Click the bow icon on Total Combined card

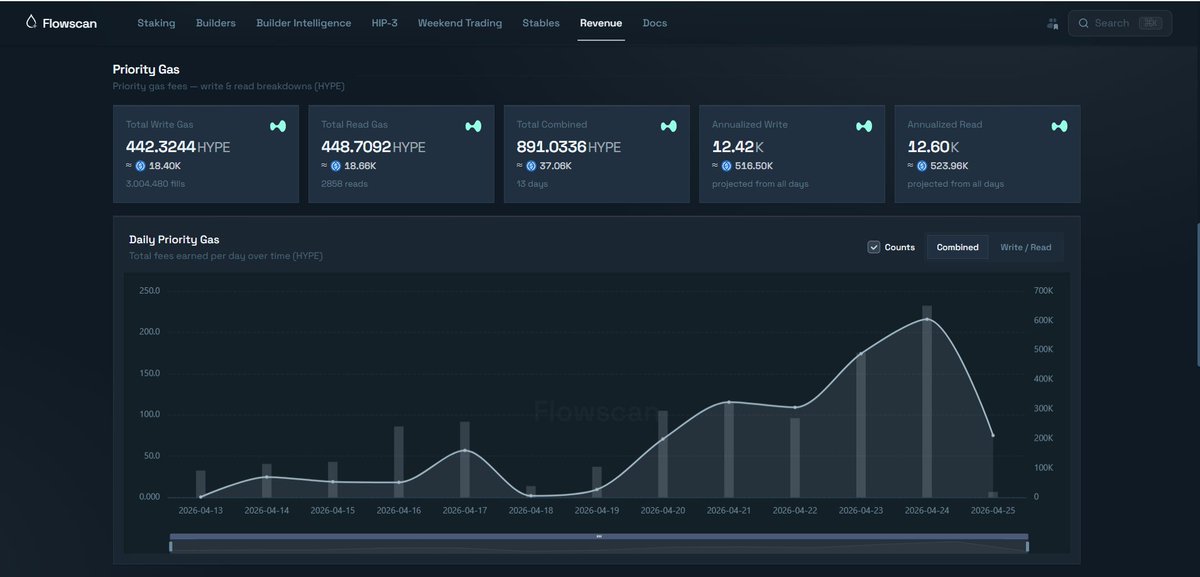668,126
